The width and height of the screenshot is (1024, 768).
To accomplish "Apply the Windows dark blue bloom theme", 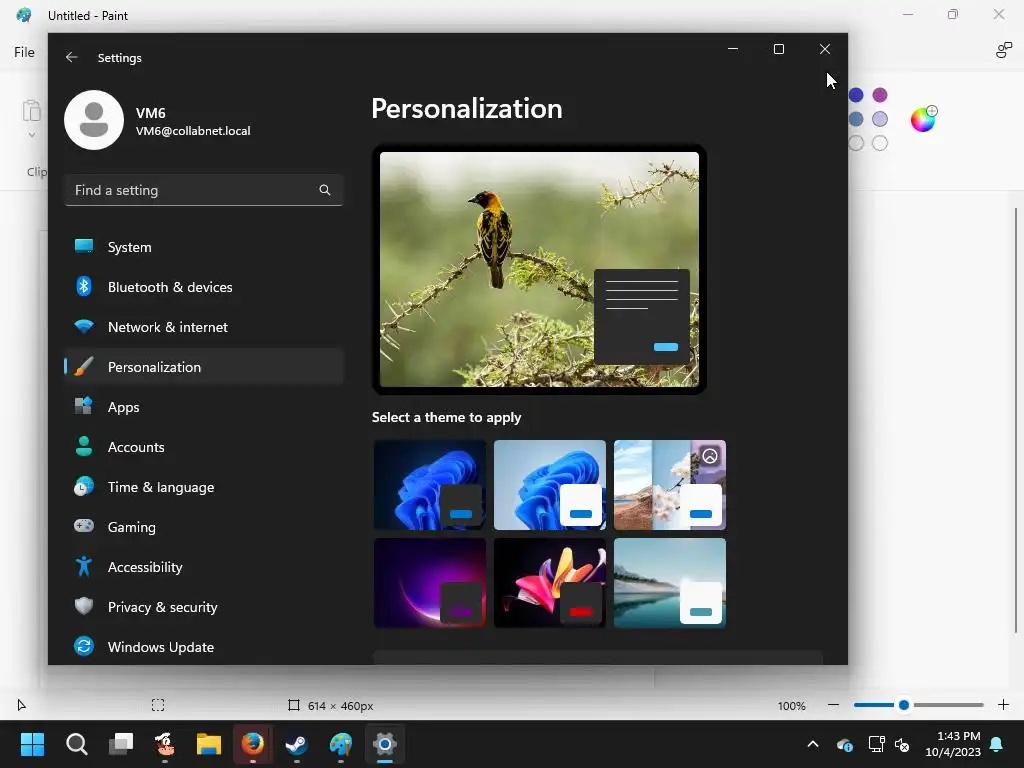I will 430,485.
